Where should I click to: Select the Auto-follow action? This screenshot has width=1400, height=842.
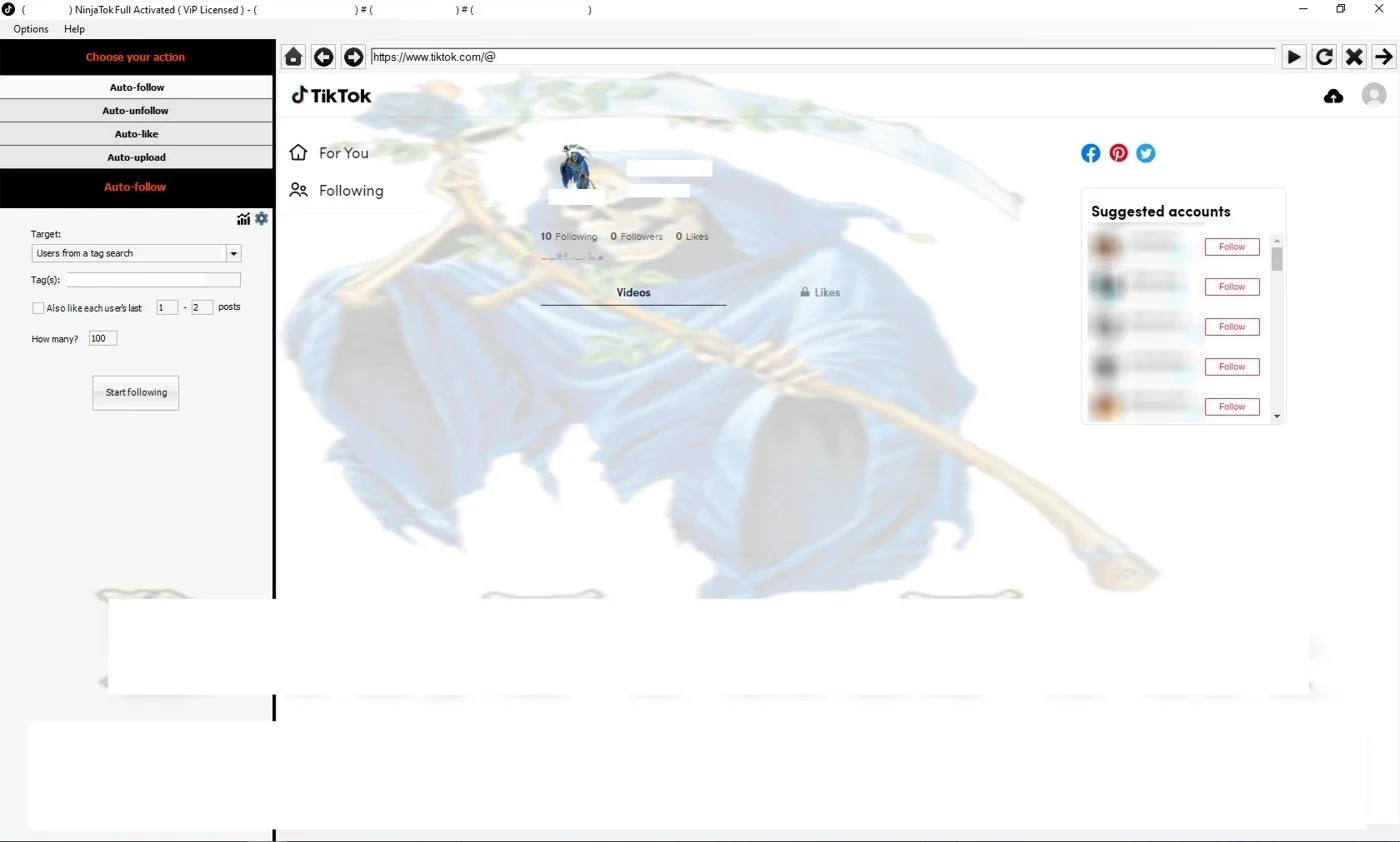click(137, 88)
